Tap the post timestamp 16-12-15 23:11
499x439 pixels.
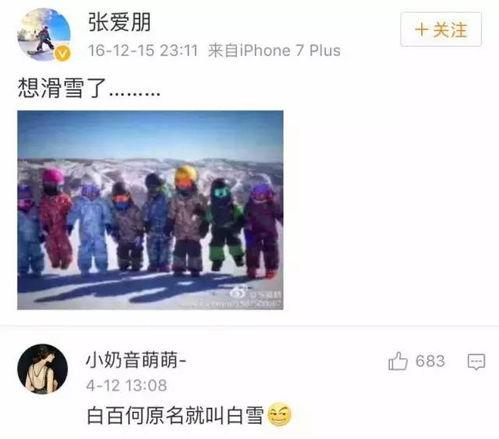[143, 51]
